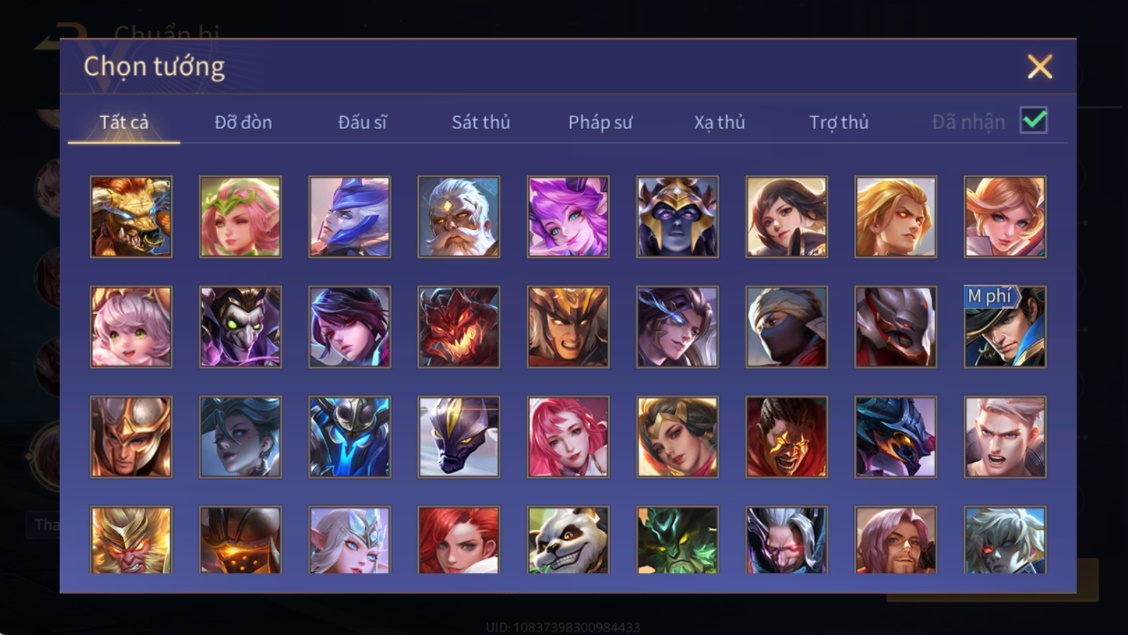Select the dark blue helmeted purple-eyed hero
This screenshot has width=1128, height=635.
[x=677, y=216]
